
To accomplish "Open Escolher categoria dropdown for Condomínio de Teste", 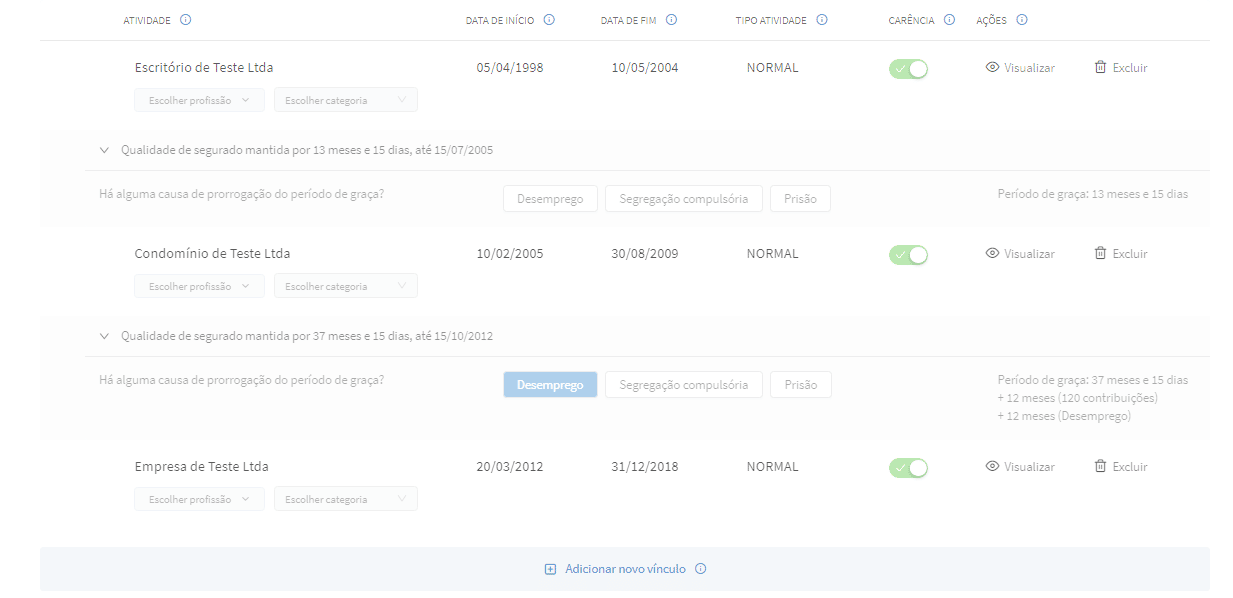I will (345, 286).
